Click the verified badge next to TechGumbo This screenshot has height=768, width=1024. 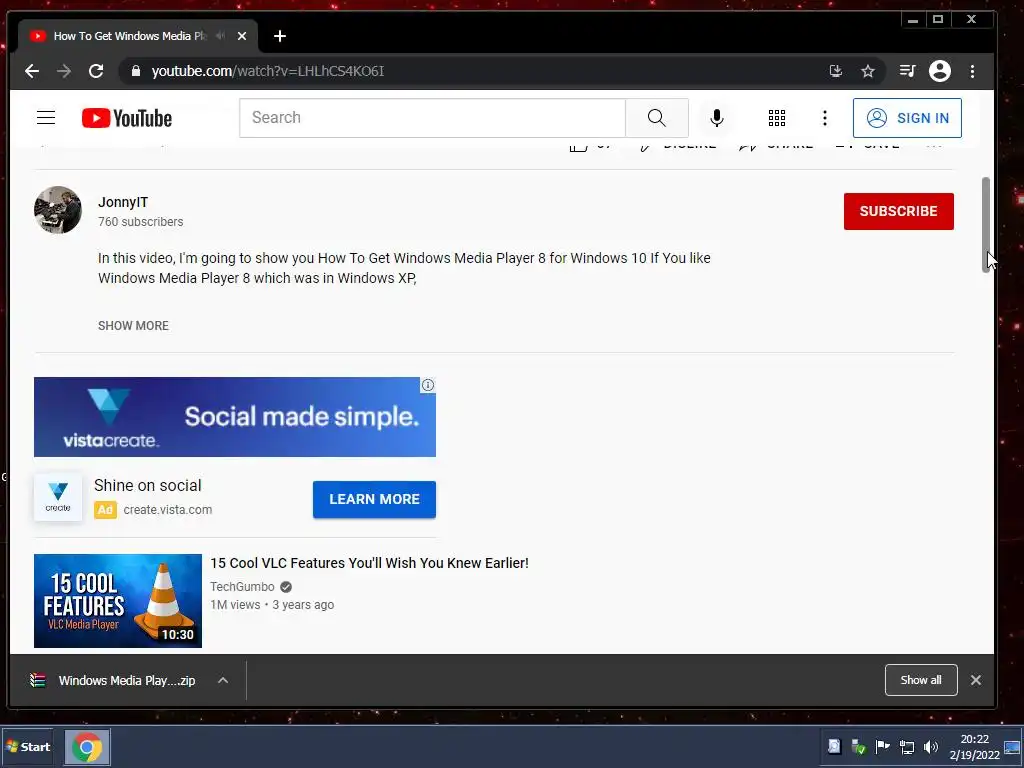[x=285, y=586]
